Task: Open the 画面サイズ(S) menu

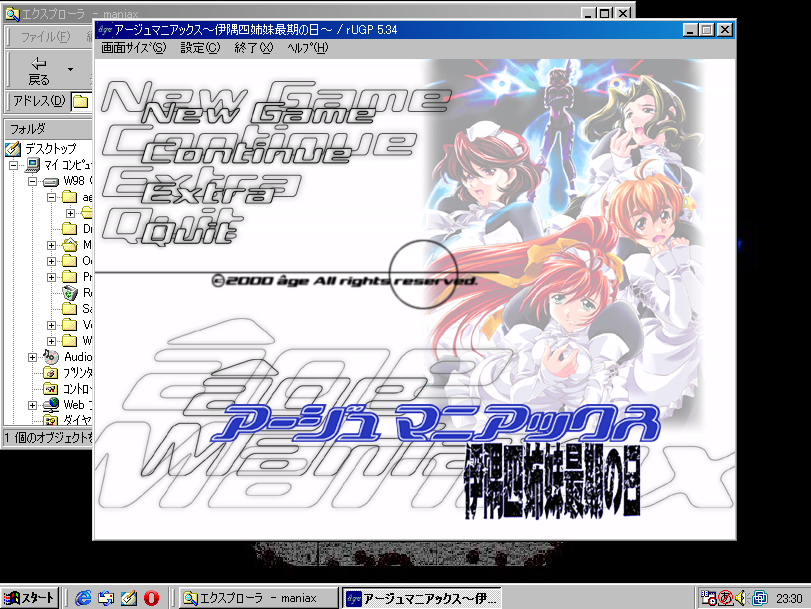Action: [x=133, y=48]
